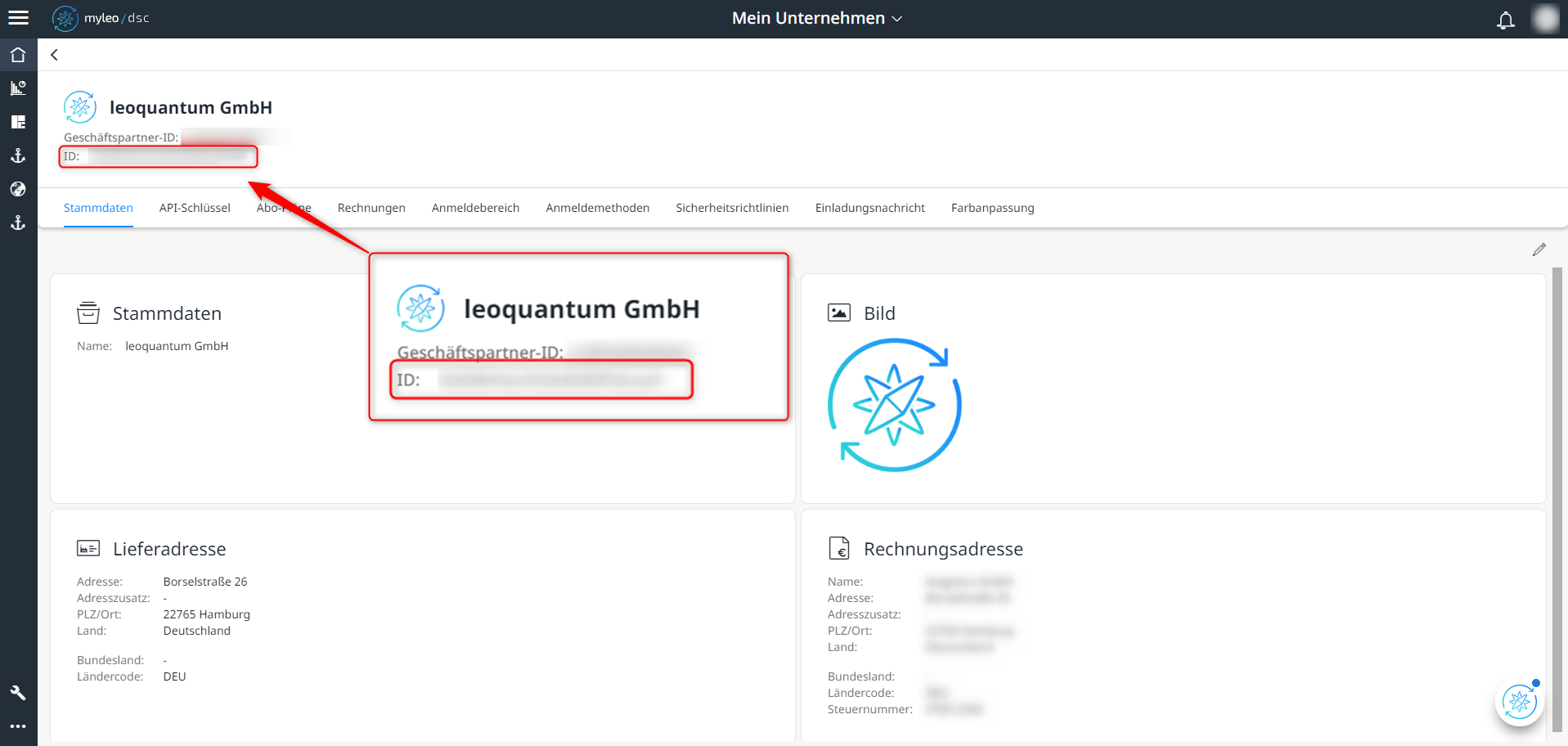The width and height of the screenshot is (1568, 746).
Task: Click the leoquantum GmbH page title
Action: 191,107
